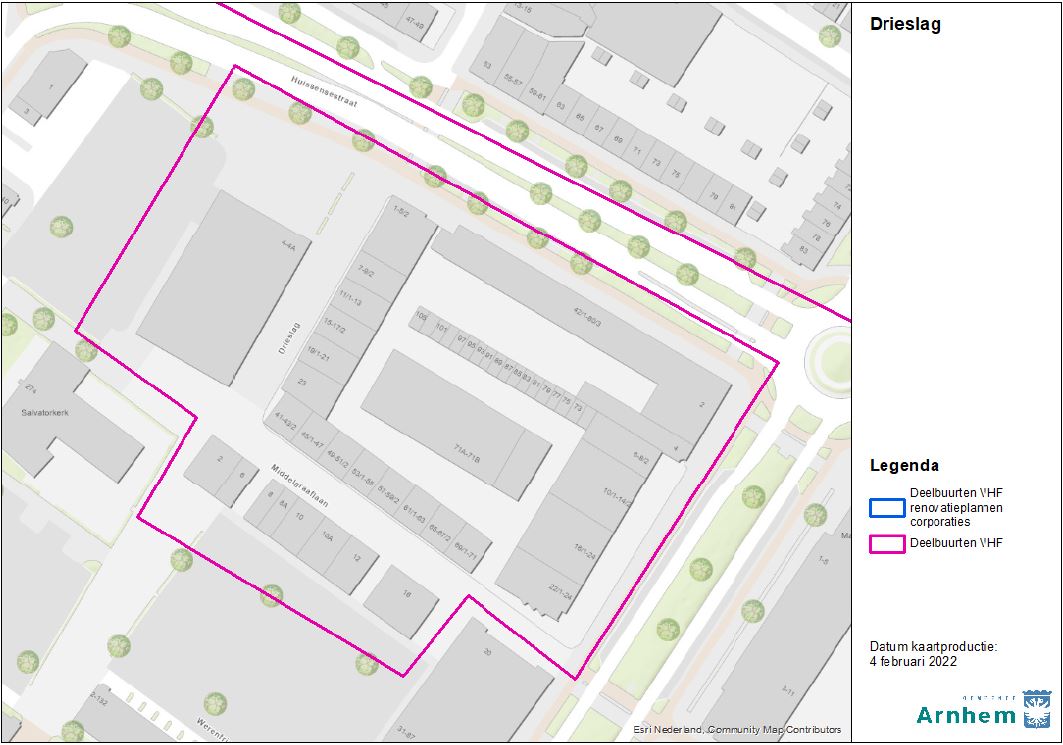
Task: Click the 'Datum kaartproductie' date text
Action: (933, 654)
